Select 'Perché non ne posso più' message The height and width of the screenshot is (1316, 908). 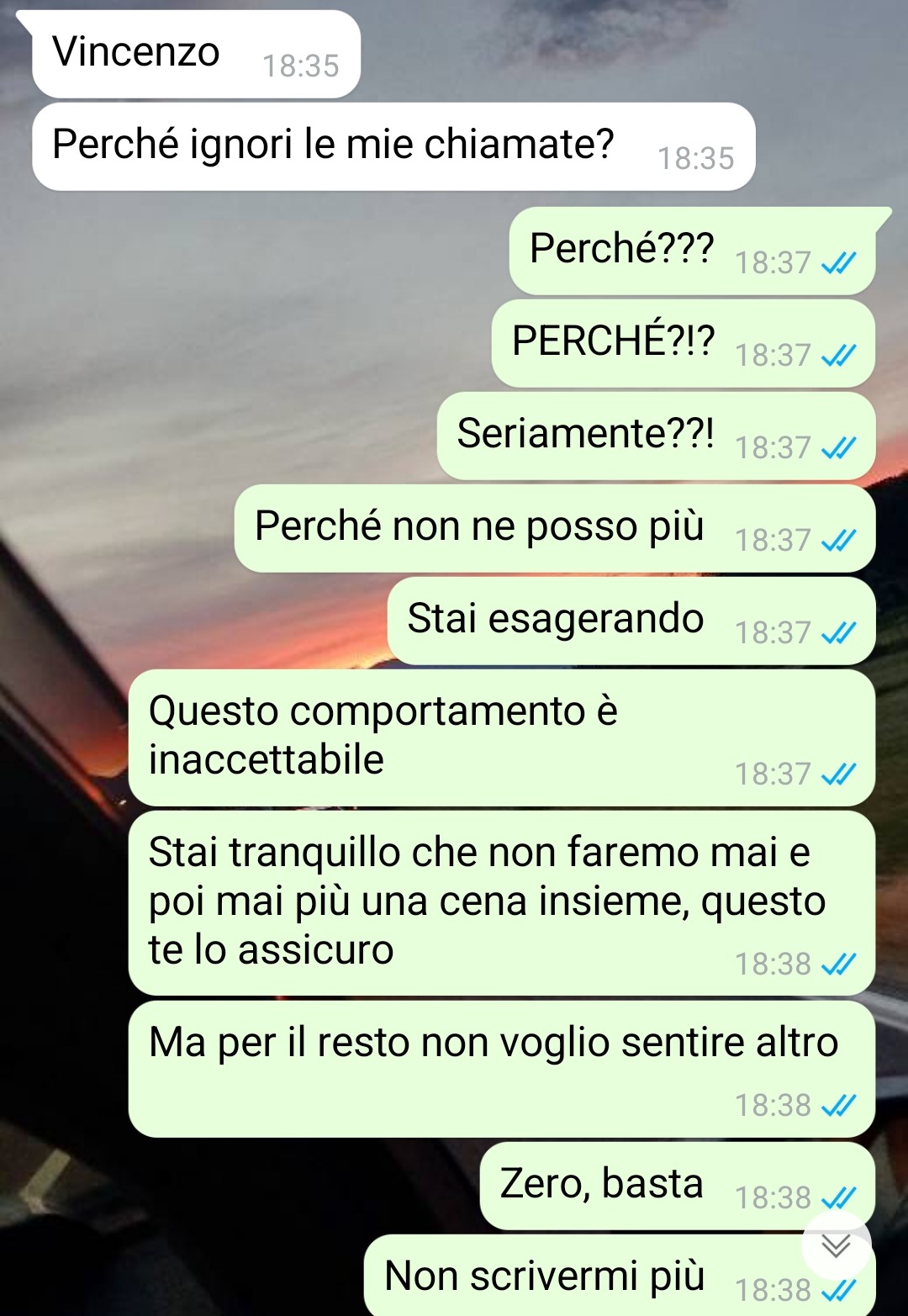(555, 528)
